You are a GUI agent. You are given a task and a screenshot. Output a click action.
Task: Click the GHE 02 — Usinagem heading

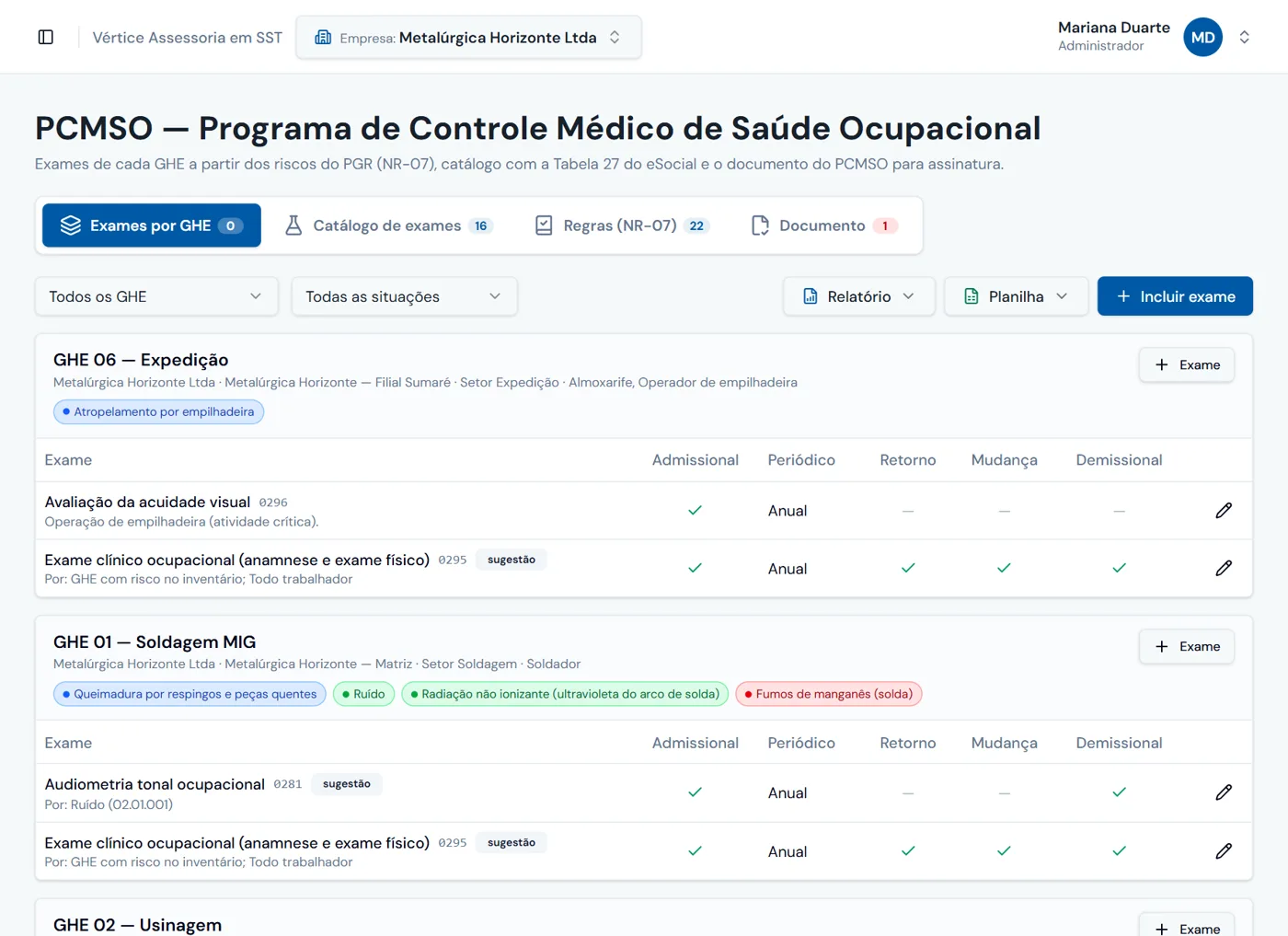click(137, 925)
